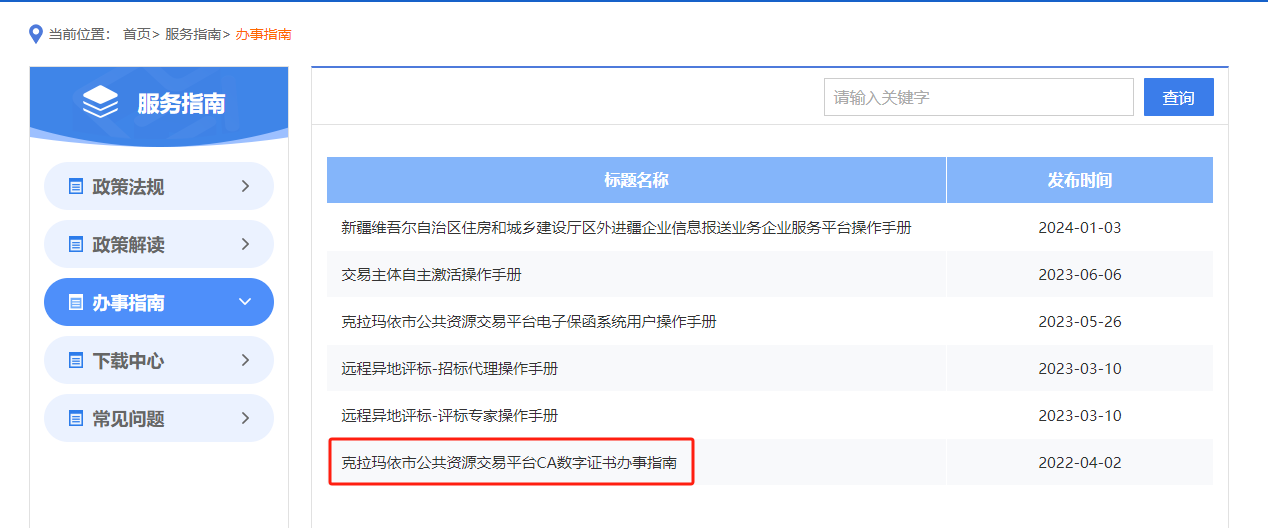Open 服务指南 breadcrumb link

click(x=192, y=34)
